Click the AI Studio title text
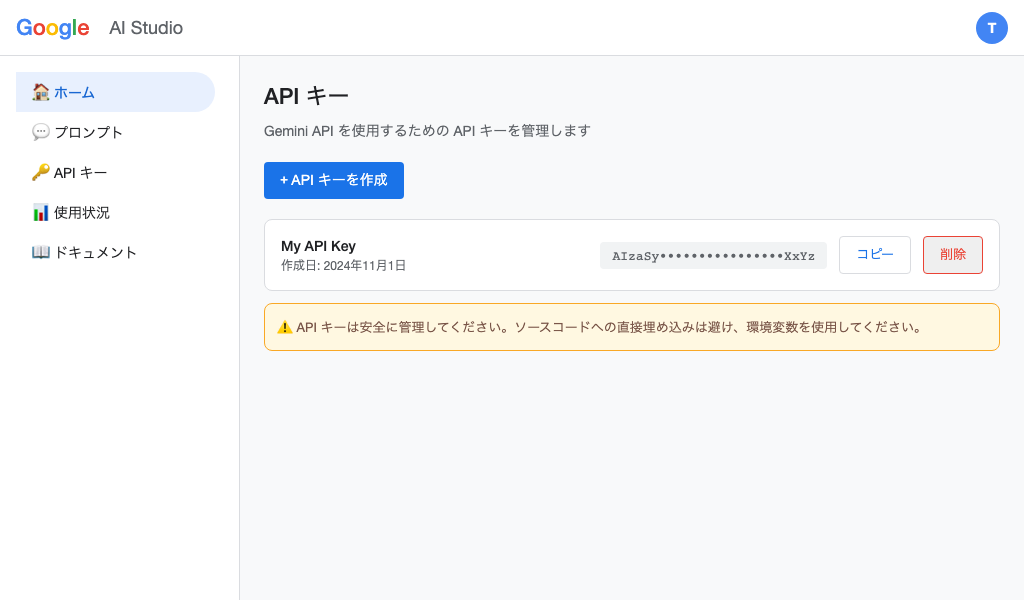1024x600 pixels. (146, 28)
